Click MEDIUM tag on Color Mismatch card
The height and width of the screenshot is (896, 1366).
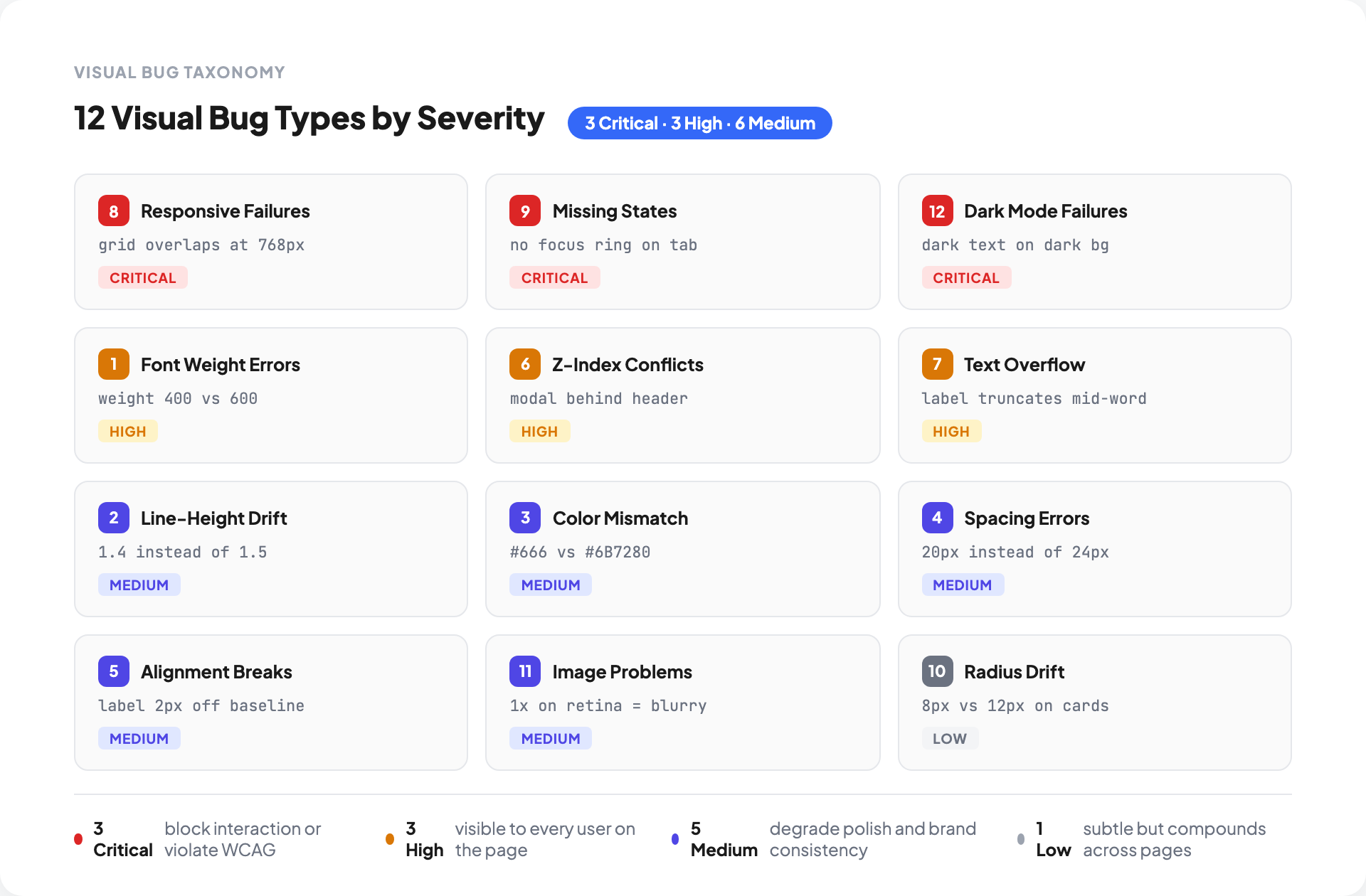point(551,585)
